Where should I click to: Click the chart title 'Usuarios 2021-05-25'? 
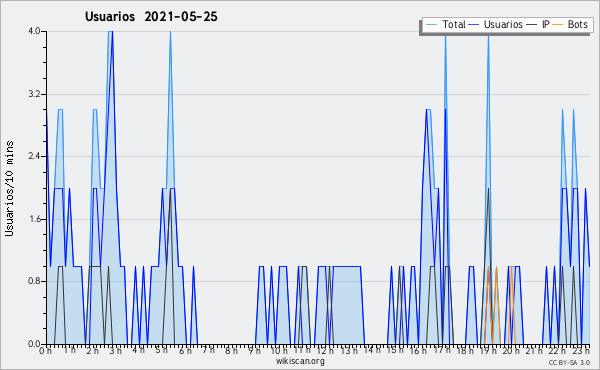(151, 17)
